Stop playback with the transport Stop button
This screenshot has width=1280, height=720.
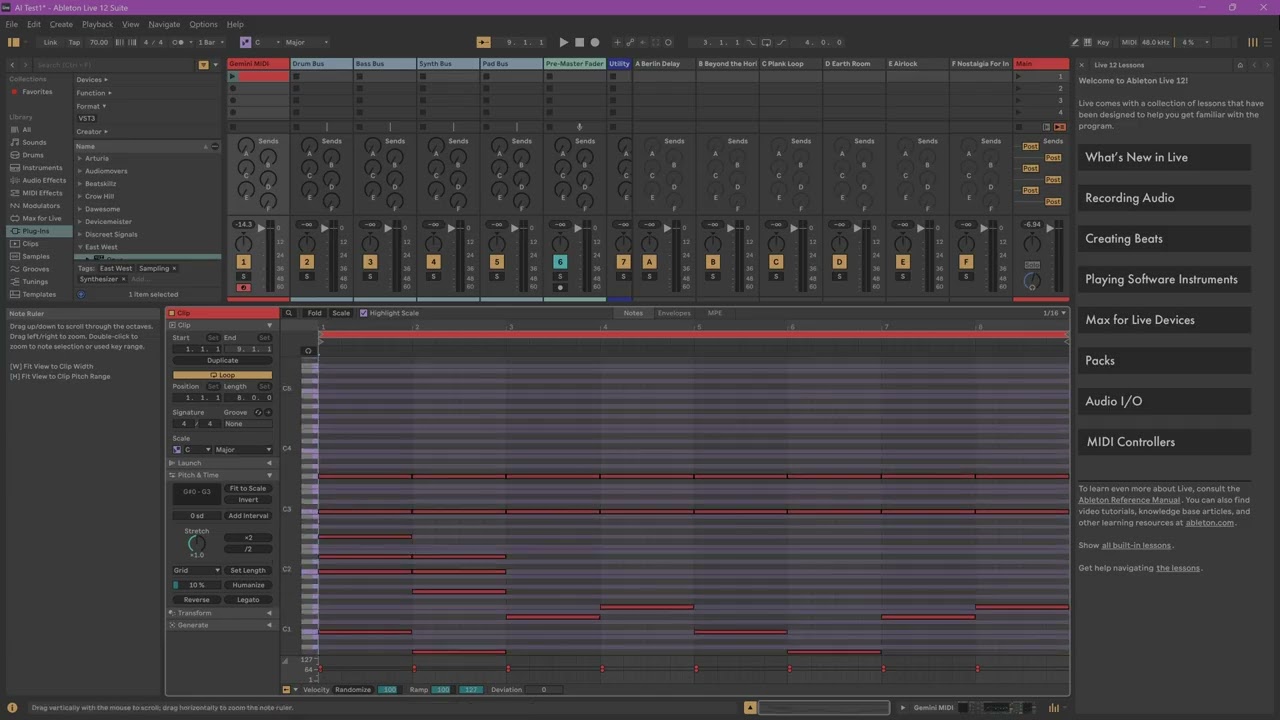click(579, 42)
